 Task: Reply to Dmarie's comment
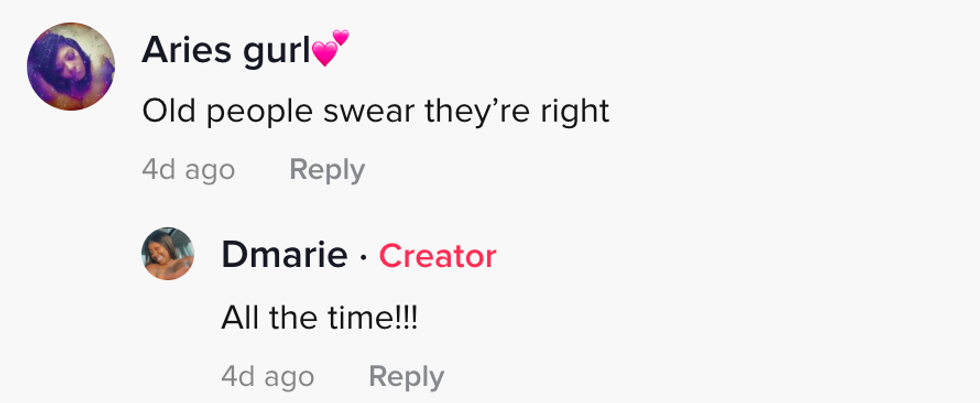(406, 376)
